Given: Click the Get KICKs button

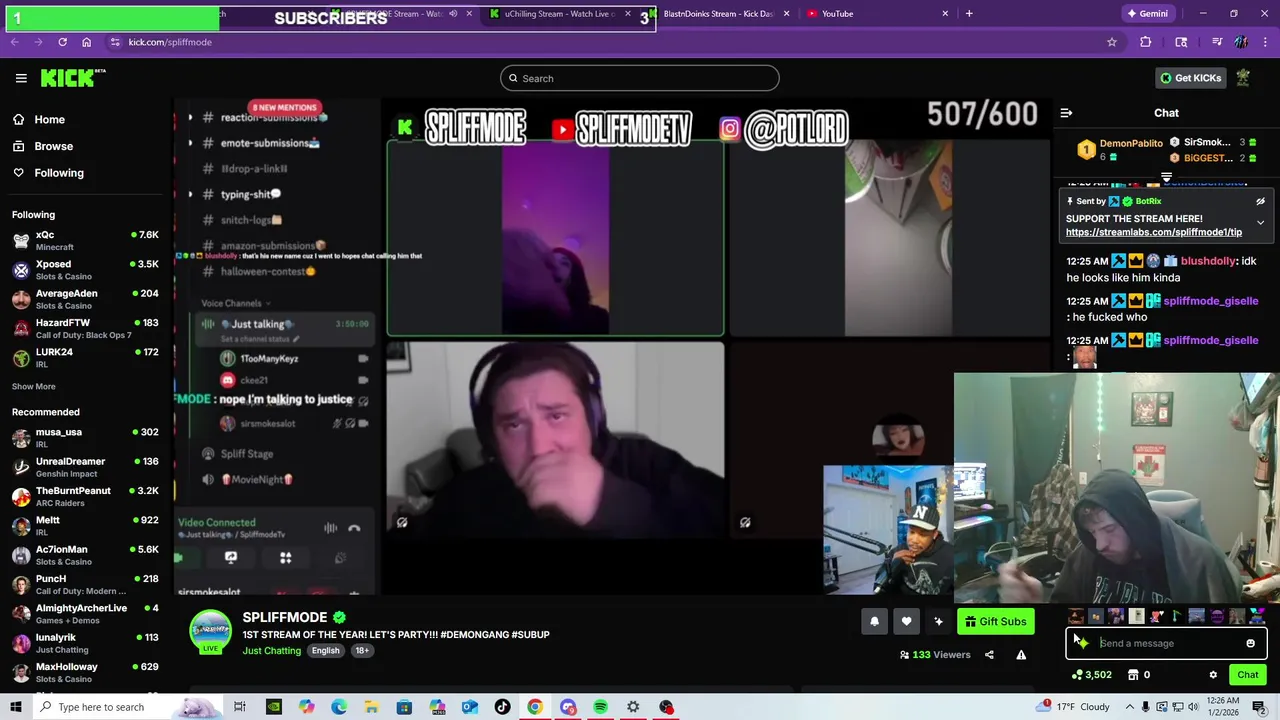Looking at the screenshot, I should 1190,78.
